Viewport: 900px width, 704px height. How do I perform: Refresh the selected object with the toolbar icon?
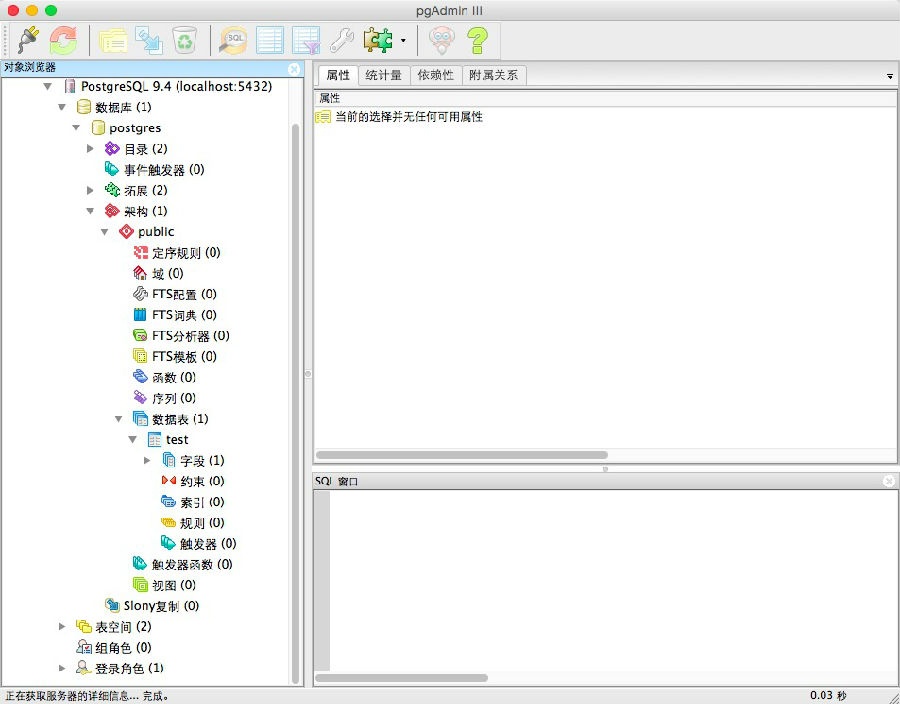pyautogui.click(x=63, y=40)
